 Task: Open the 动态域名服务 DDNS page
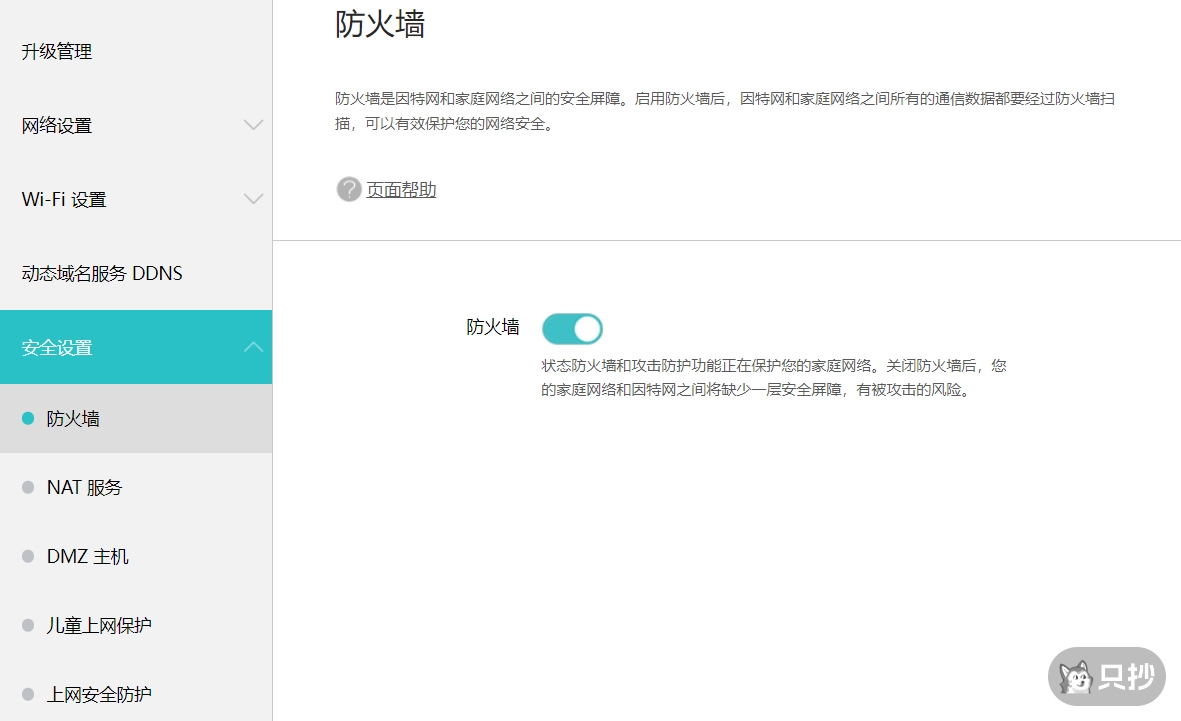point(101,272)
